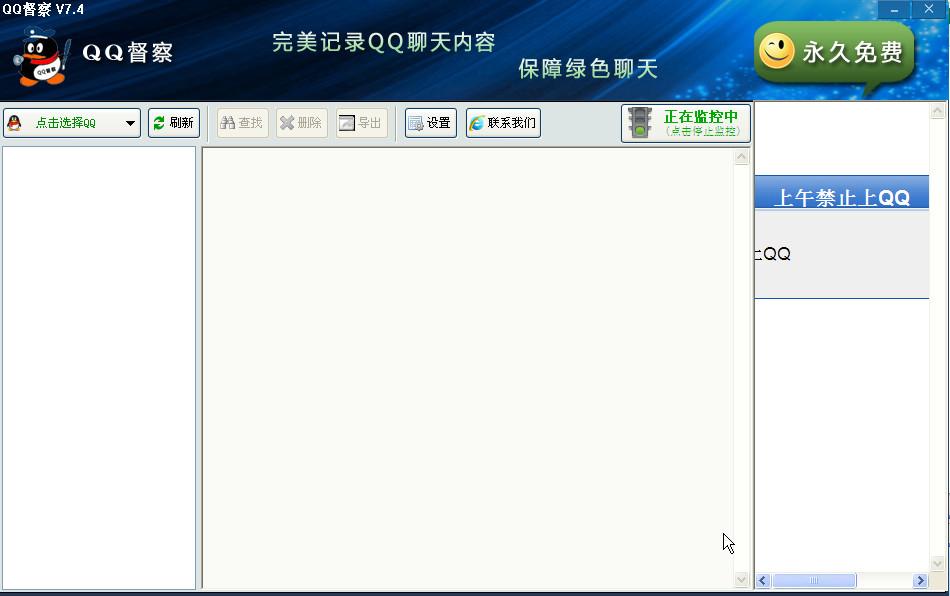Viewport: 950px width, 596px height.
Task: Click the right panel vertical scroll up arrow
Action: click(x=937, y=110)
